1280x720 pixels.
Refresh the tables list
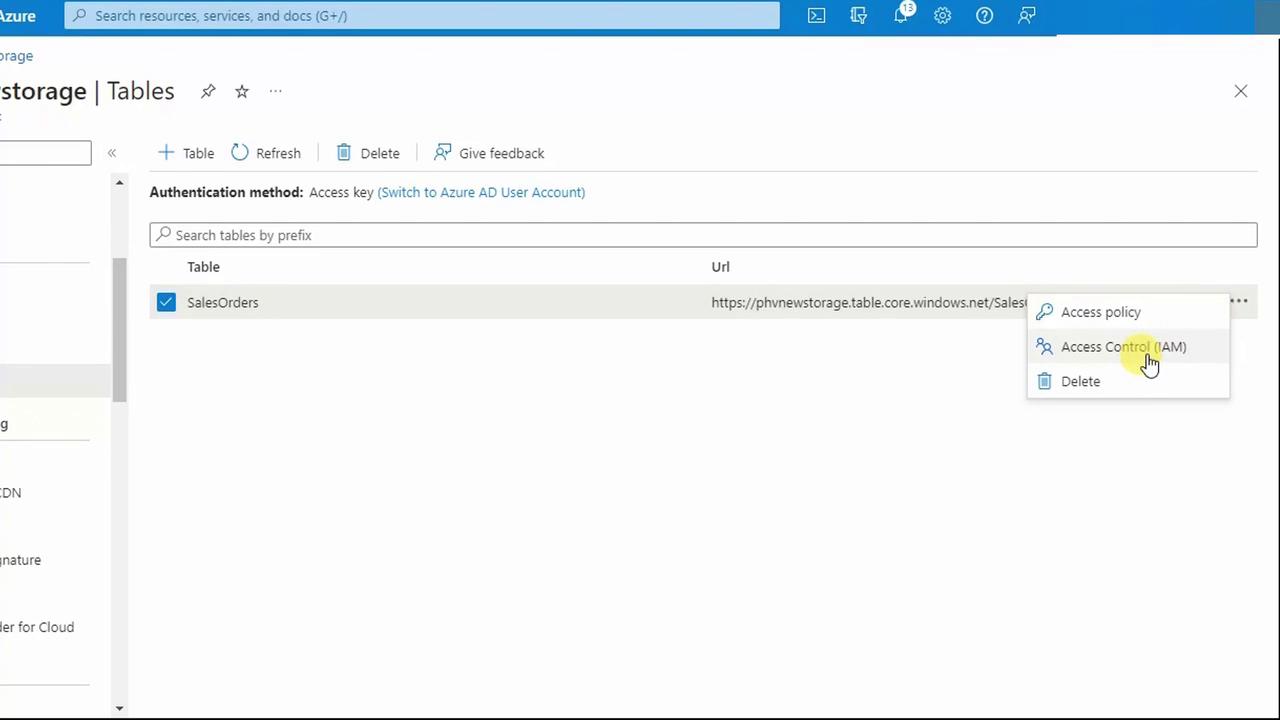[266, 153]
